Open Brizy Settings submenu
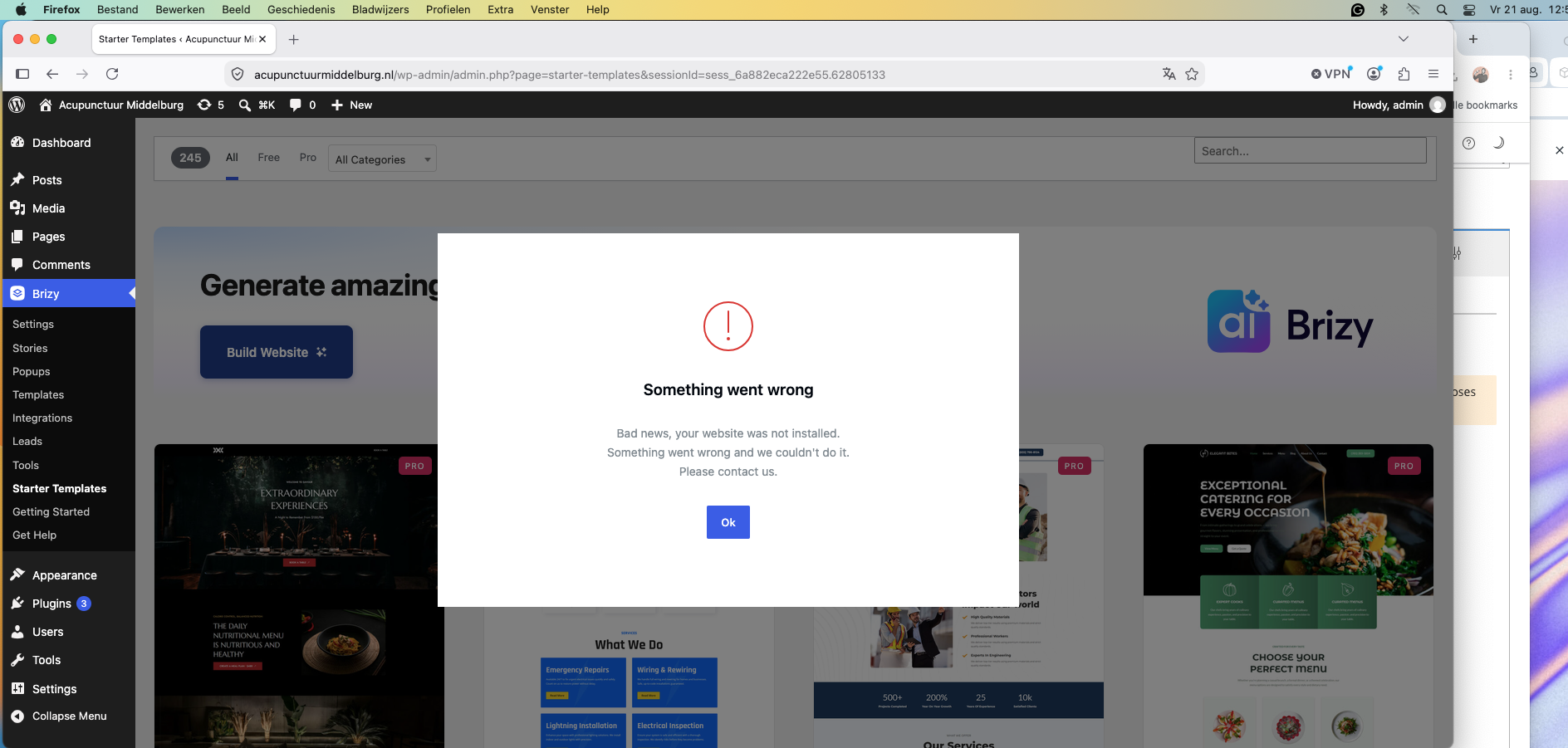The height and width of the screenshot is (748, 1568). pos(33,324)
